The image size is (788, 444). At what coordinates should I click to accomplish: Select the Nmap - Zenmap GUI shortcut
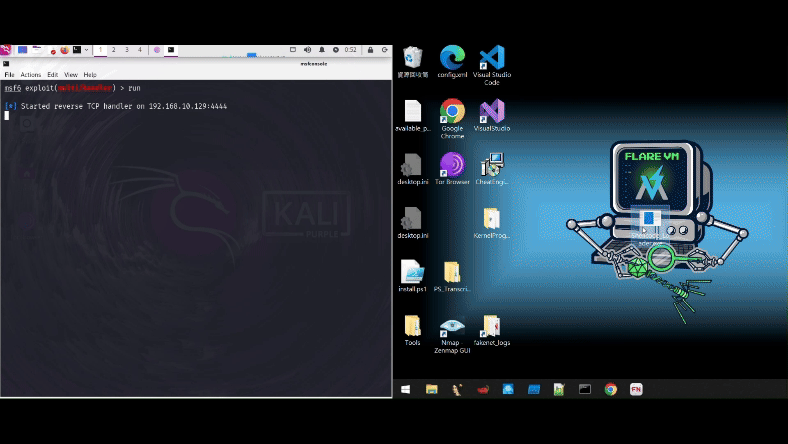[x=452, y=335]
